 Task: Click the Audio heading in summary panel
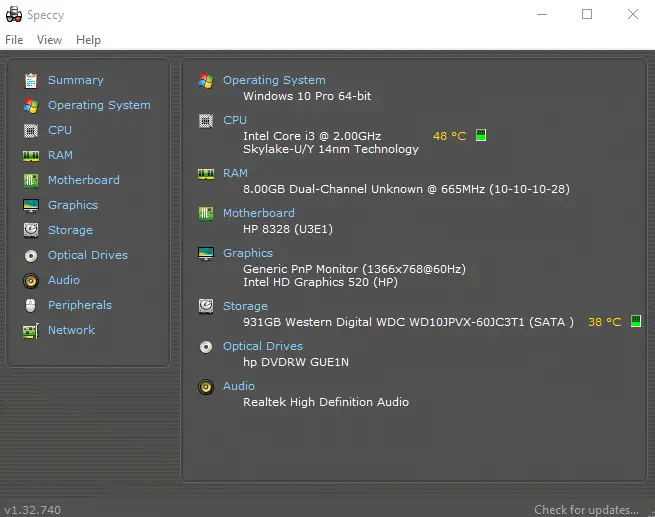coord(239,386)
